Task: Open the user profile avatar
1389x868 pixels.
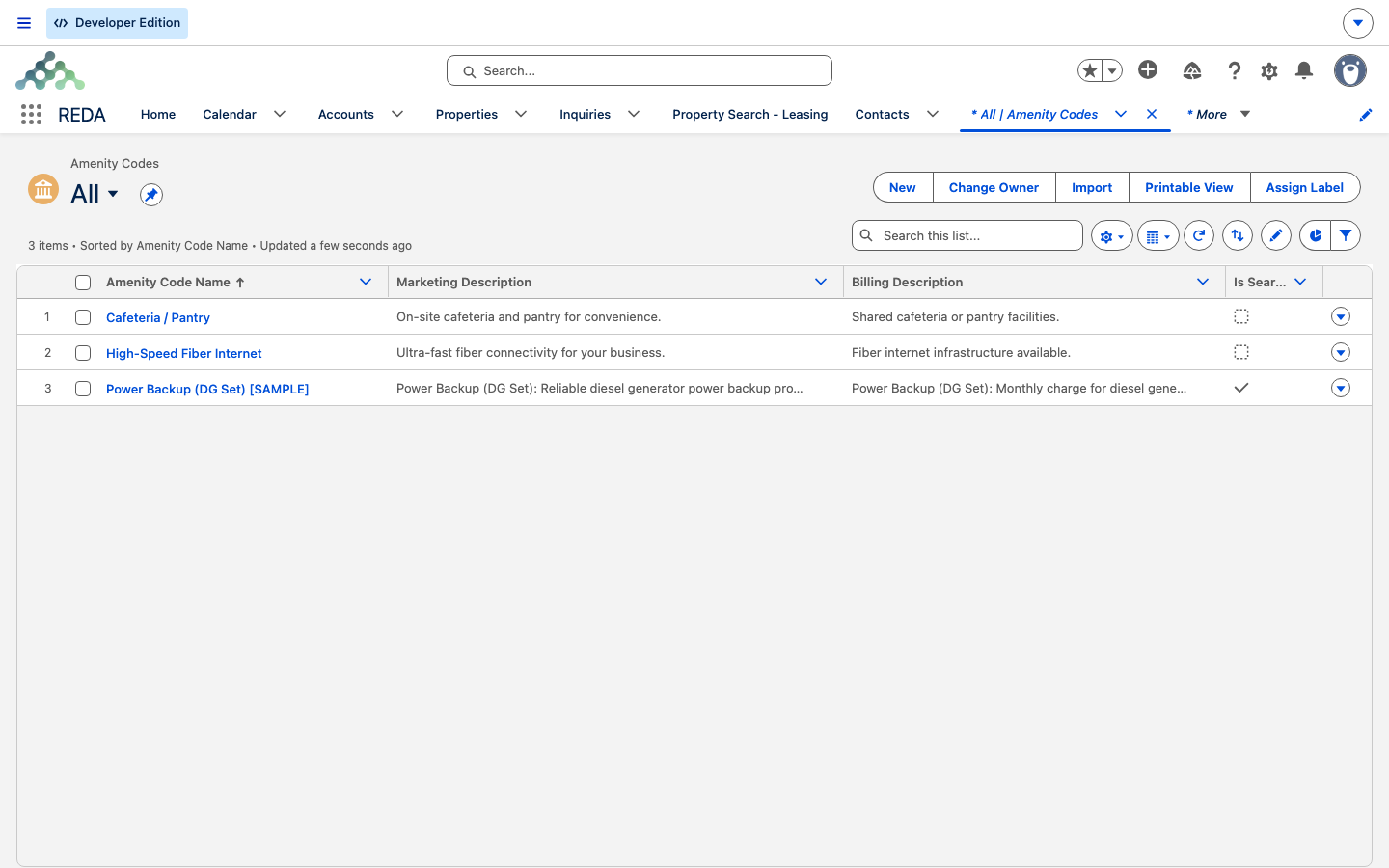Action: tap(1350, 70)
